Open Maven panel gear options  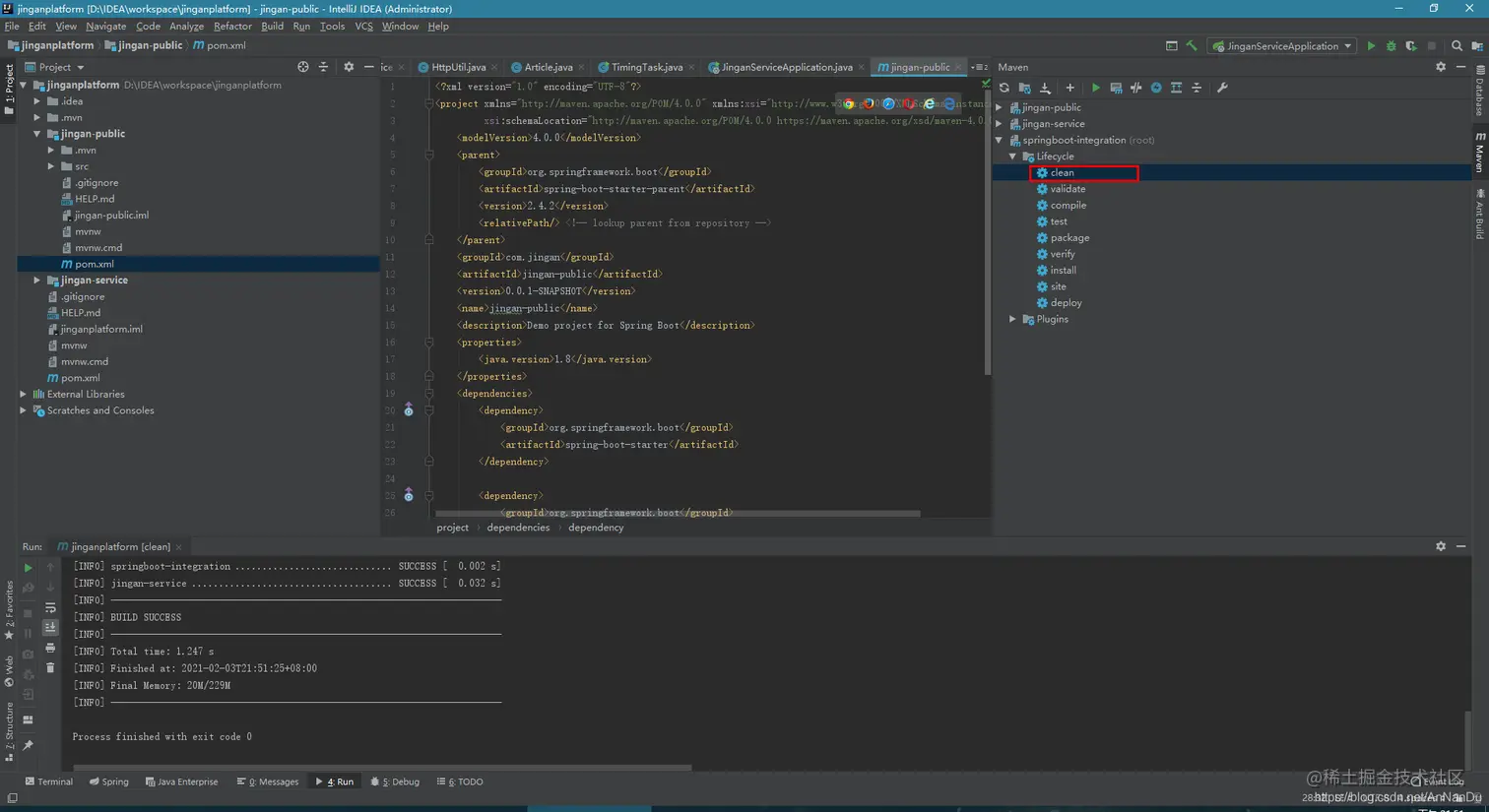[x=1441, y=67]
